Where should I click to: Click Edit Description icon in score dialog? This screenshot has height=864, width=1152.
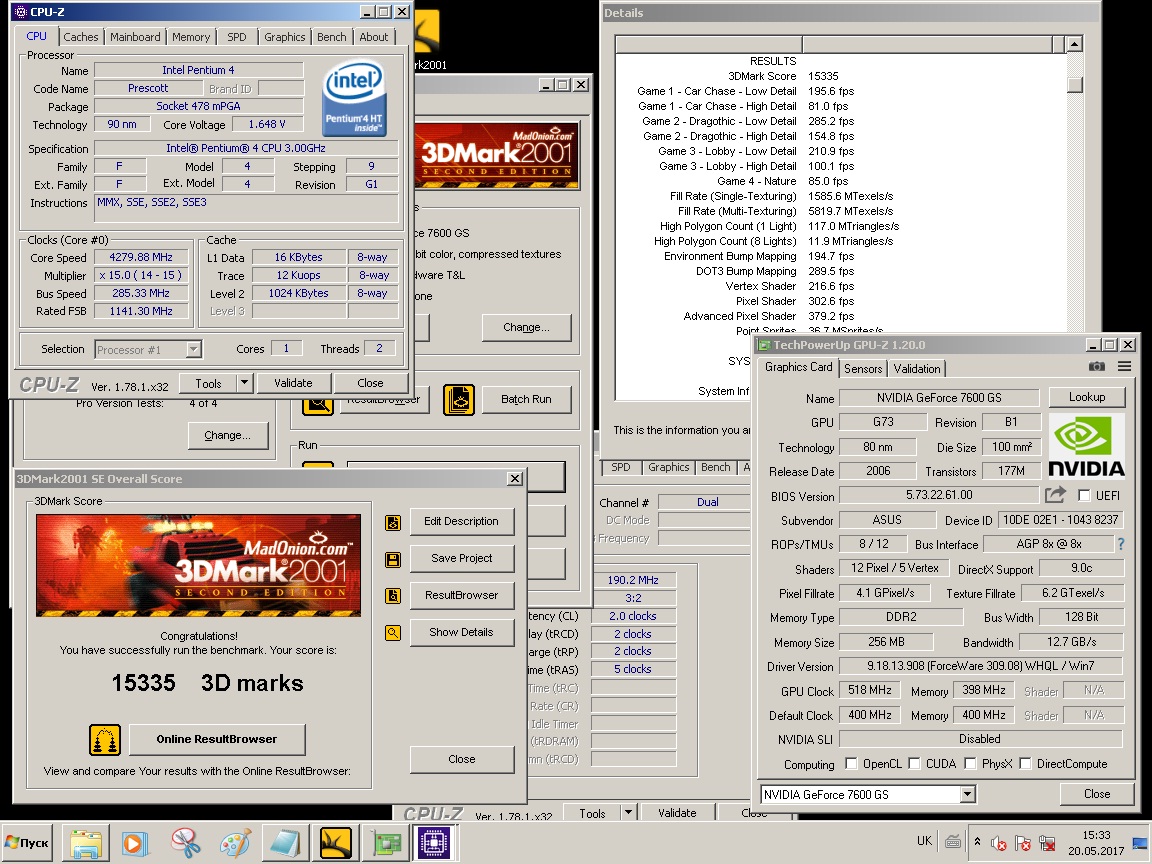(x=393, y=522)
